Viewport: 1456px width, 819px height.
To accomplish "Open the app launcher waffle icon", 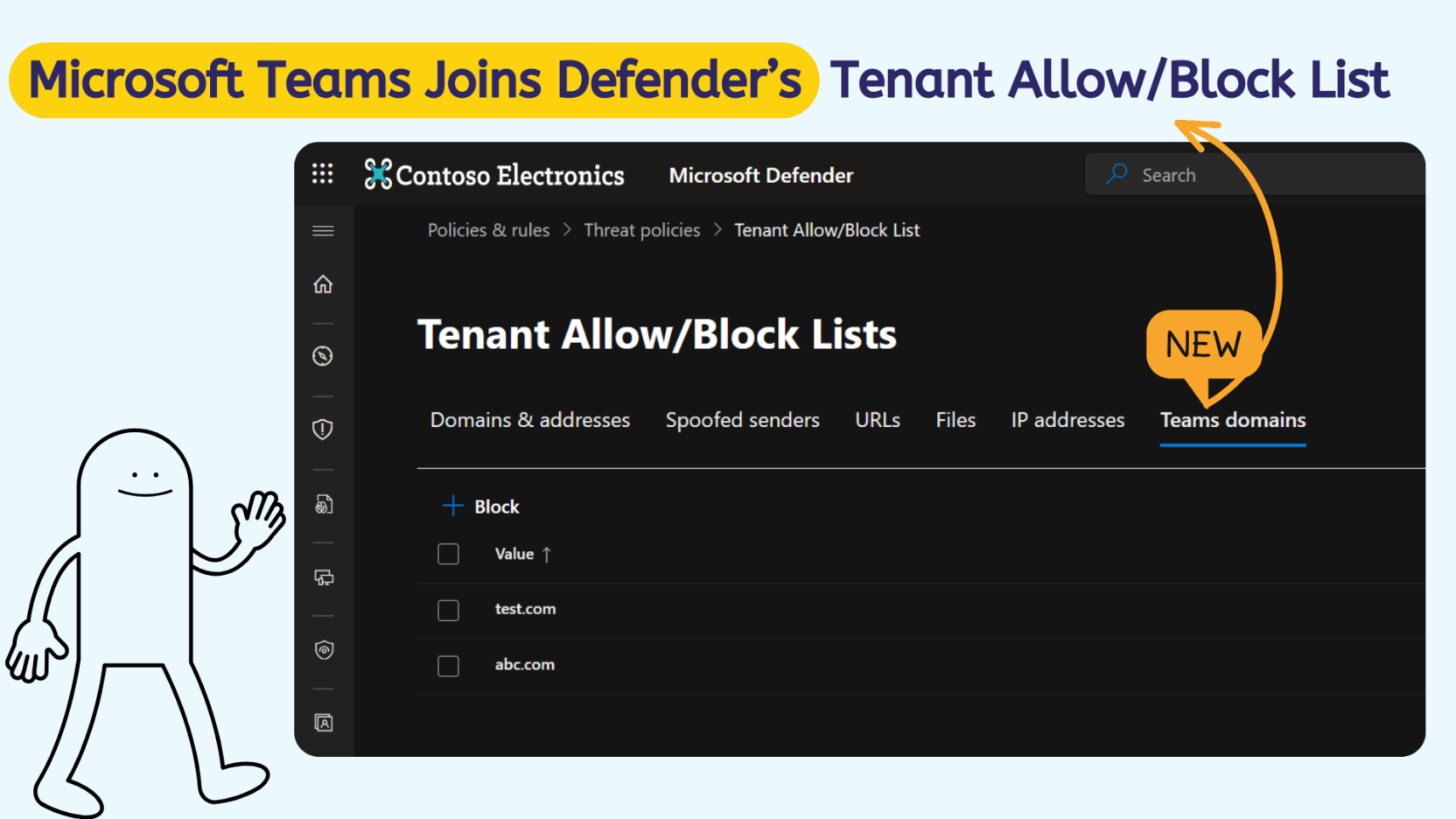I will point(323,173).
